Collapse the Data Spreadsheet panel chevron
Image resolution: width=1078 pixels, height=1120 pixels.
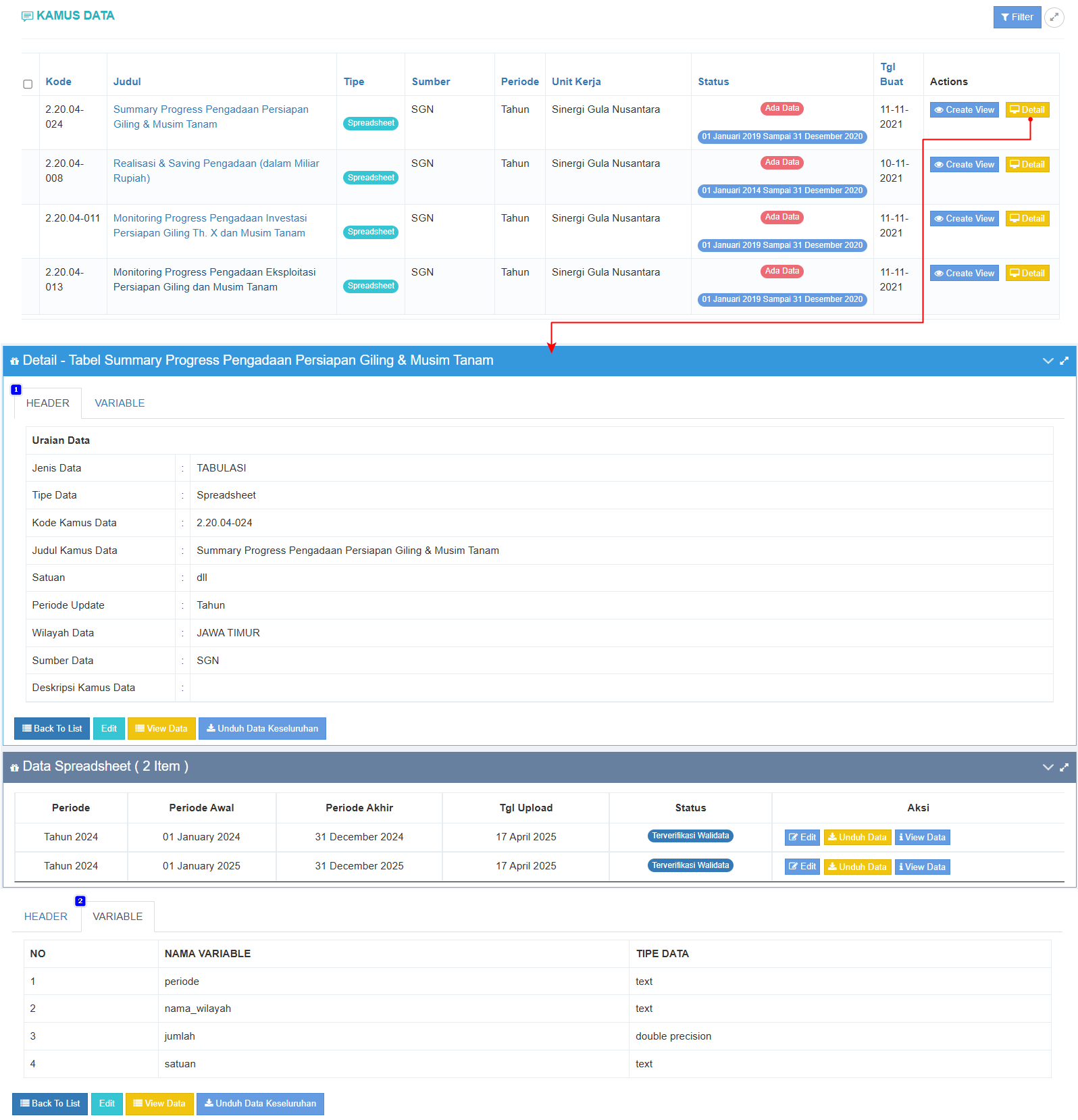(x=1048, y=767)
